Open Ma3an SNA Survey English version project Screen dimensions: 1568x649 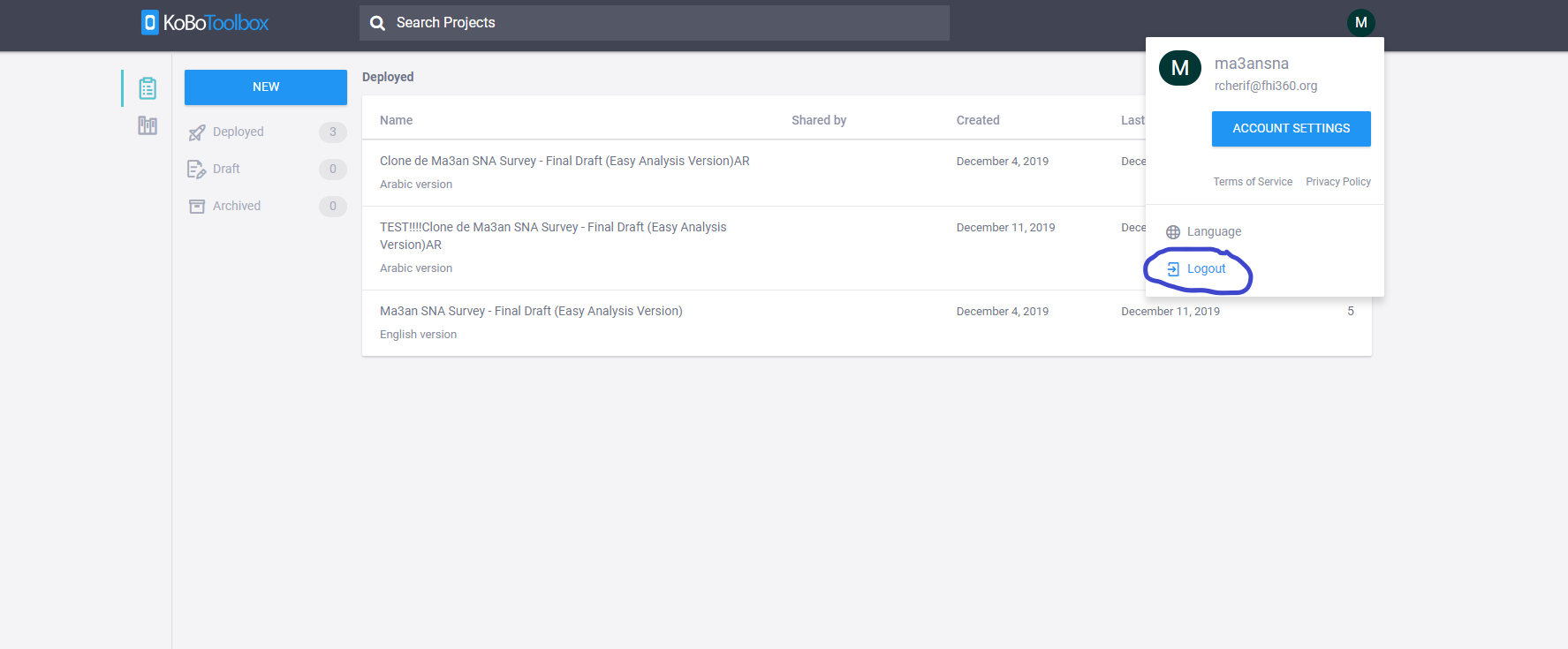531,311
